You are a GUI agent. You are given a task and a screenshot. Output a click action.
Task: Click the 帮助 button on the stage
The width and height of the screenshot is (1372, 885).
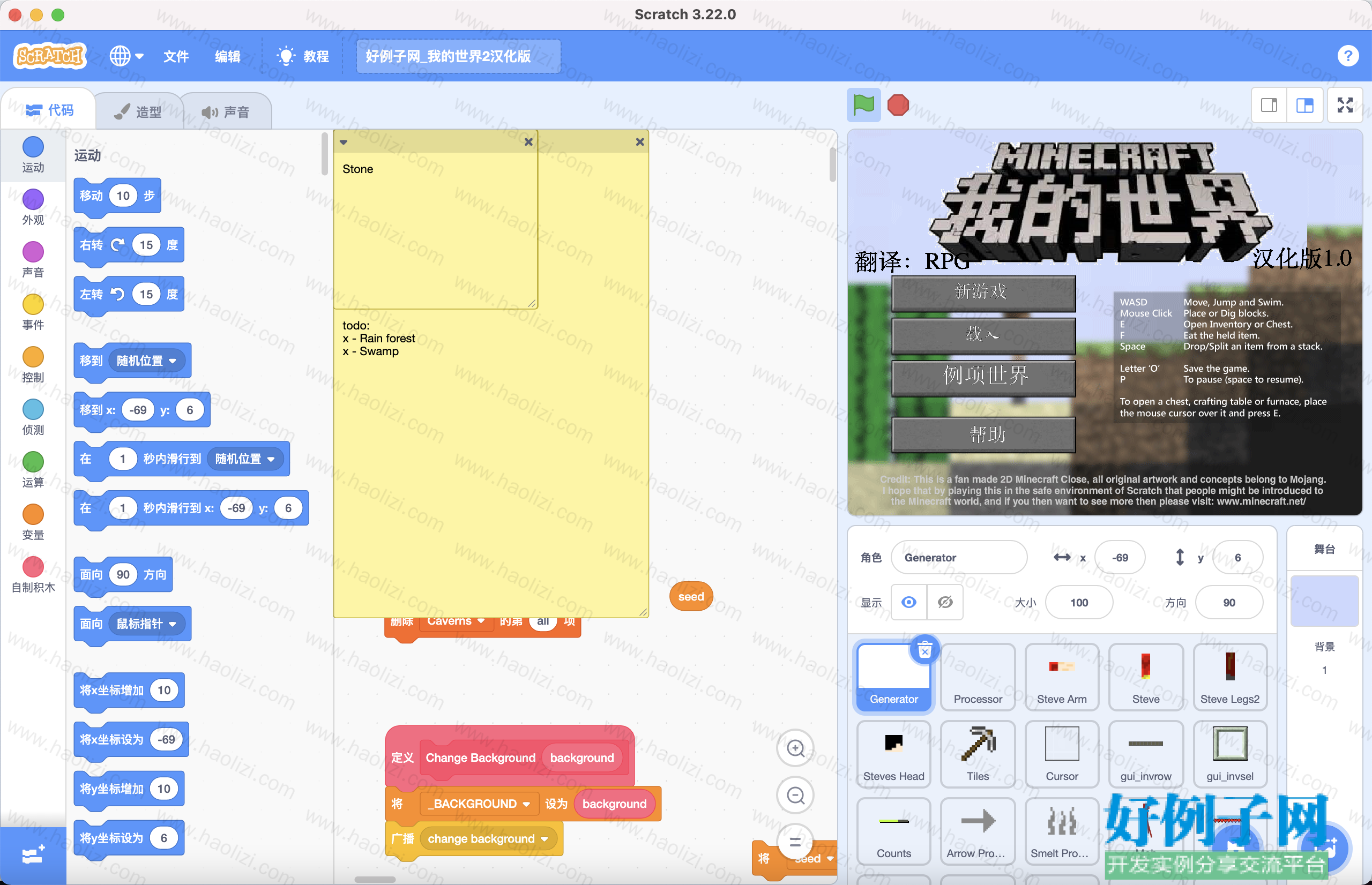(x=983, y=434)
